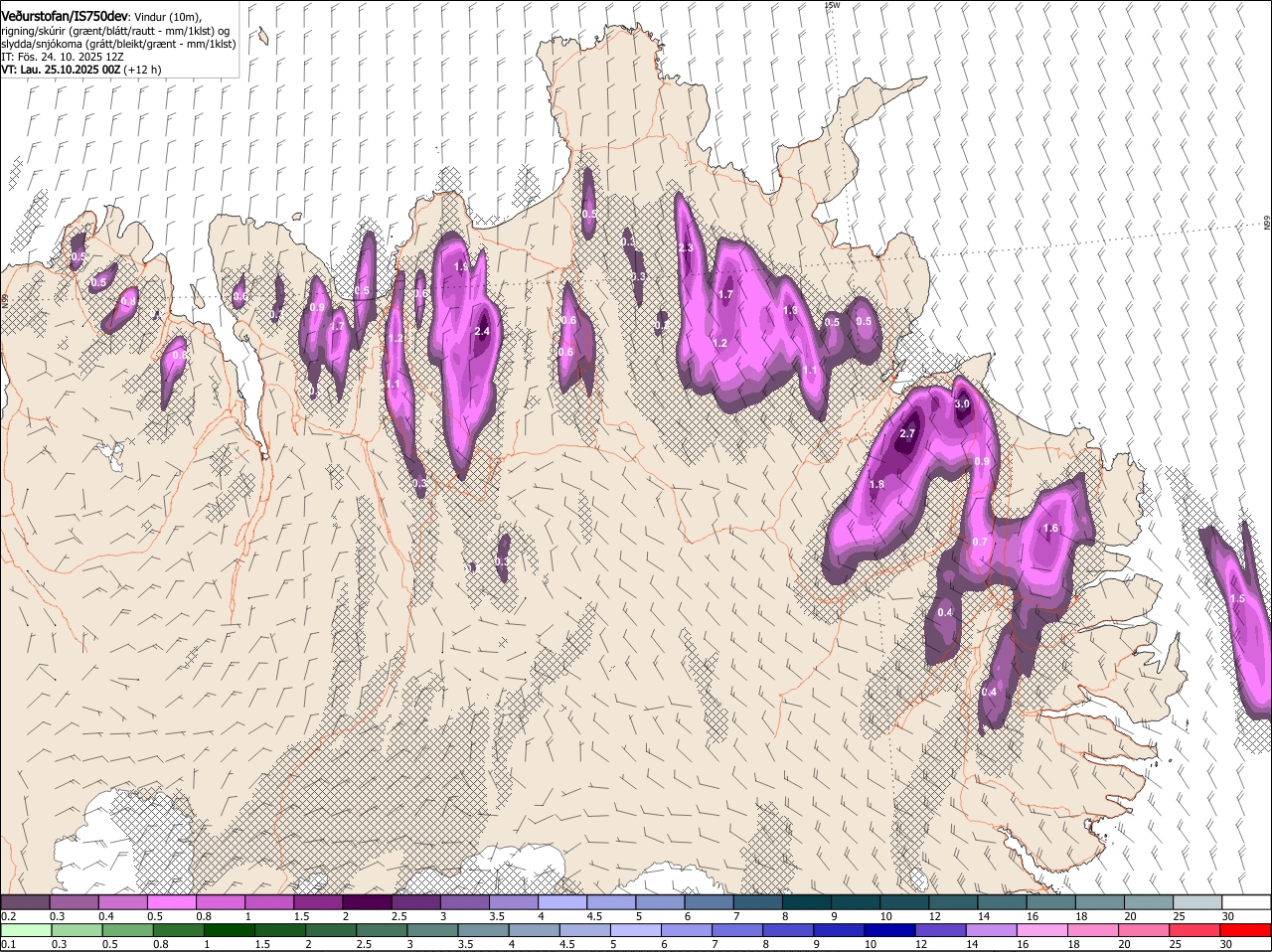
Task: Click the 1.6 snowfall value label
Action: point(1051,529)
